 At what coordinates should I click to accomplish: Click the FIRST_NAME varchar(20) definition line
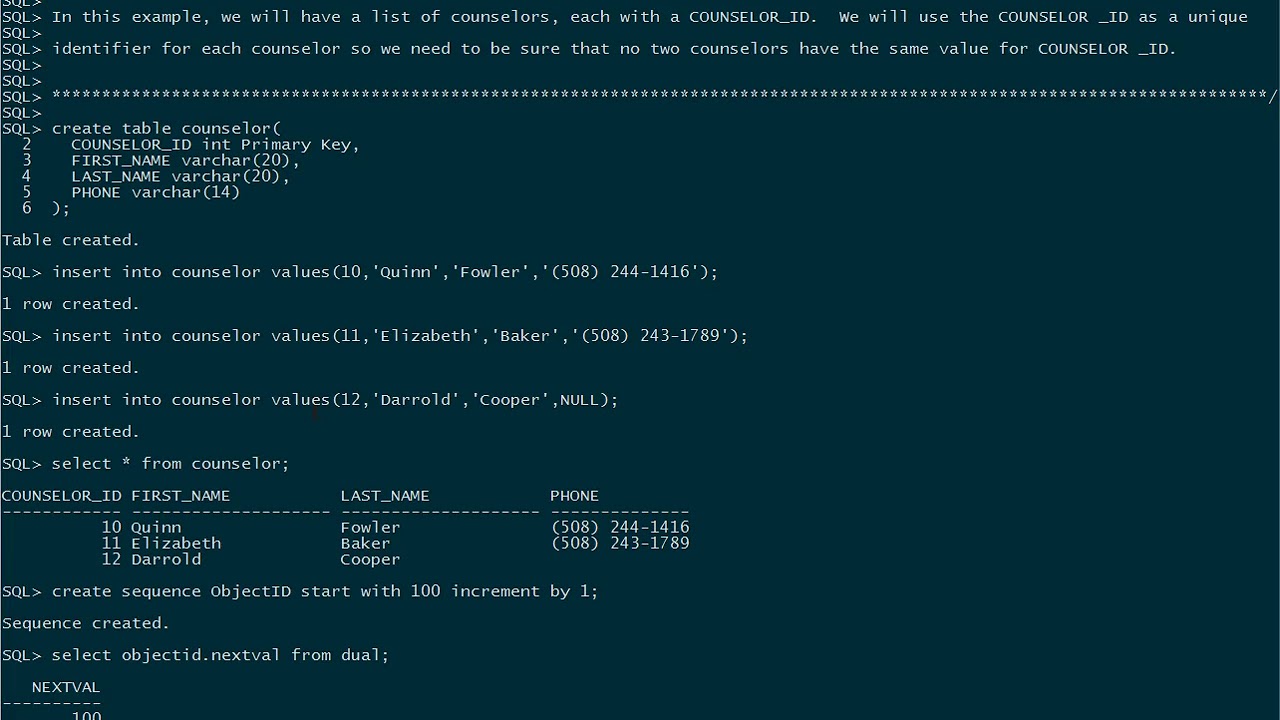coord(185,160)
